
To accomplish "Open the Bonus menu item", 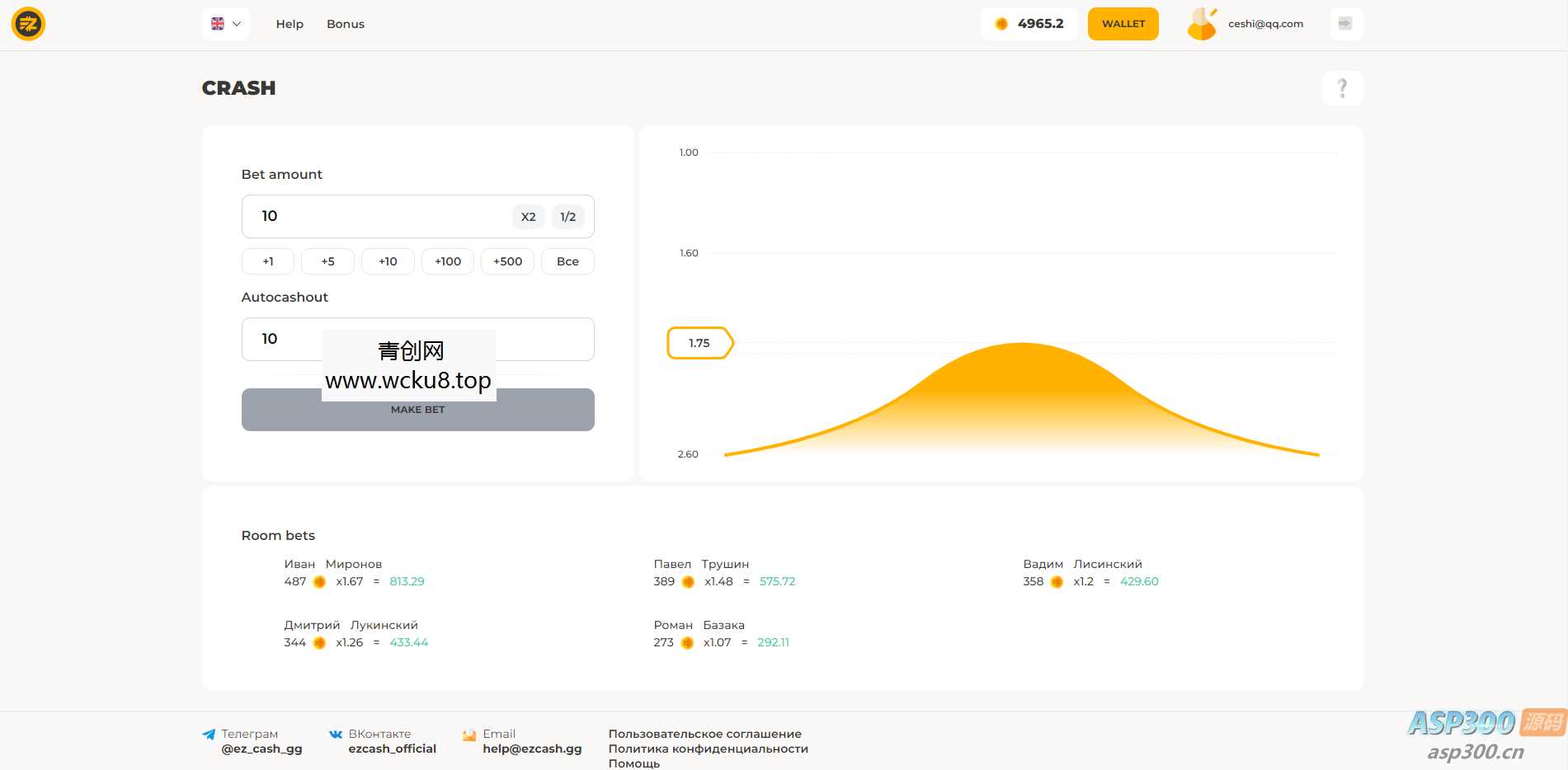I will pos(345,24).
